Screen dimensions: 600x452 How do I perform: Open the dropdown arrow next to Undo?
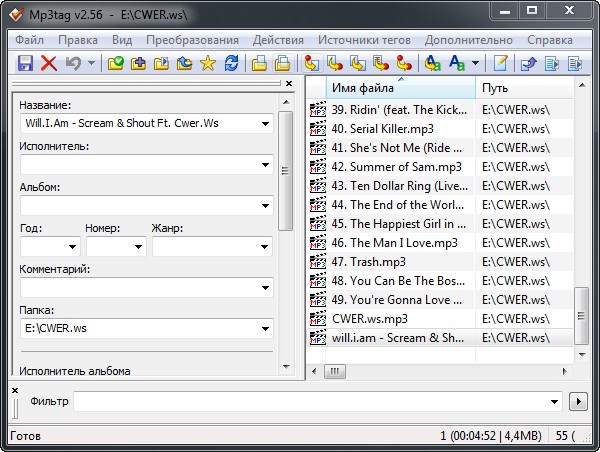[92, 63]
